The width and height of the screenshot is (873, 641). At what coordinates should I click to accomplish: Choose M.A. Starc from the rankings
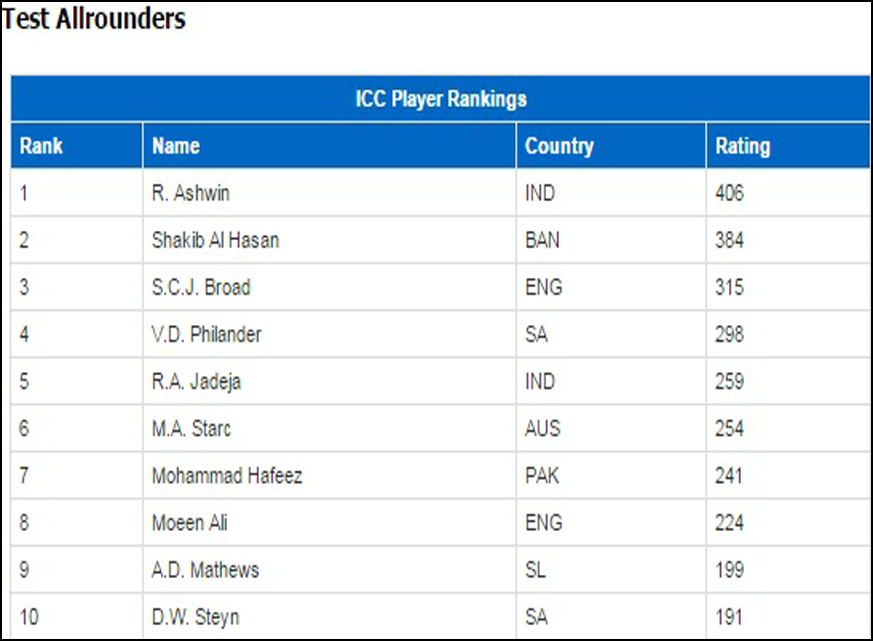click(x=191, y=428)
